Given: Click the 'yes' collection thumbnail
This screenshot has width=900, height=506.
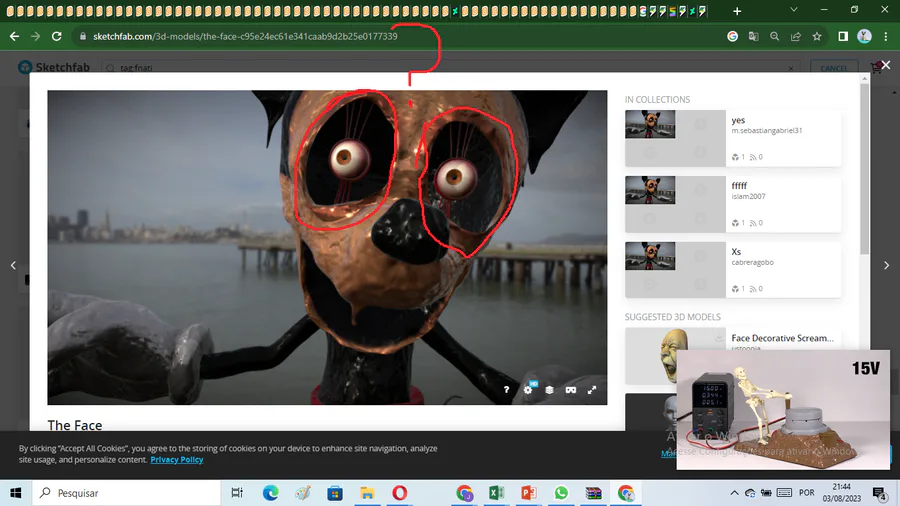Looking at the screenshot, I should pos(650,124).
